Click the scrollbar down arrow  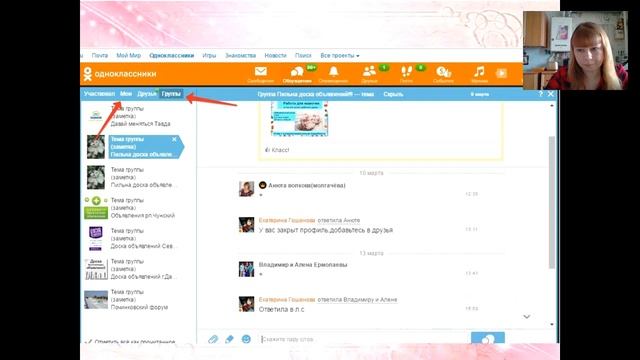tap(552, 324)
